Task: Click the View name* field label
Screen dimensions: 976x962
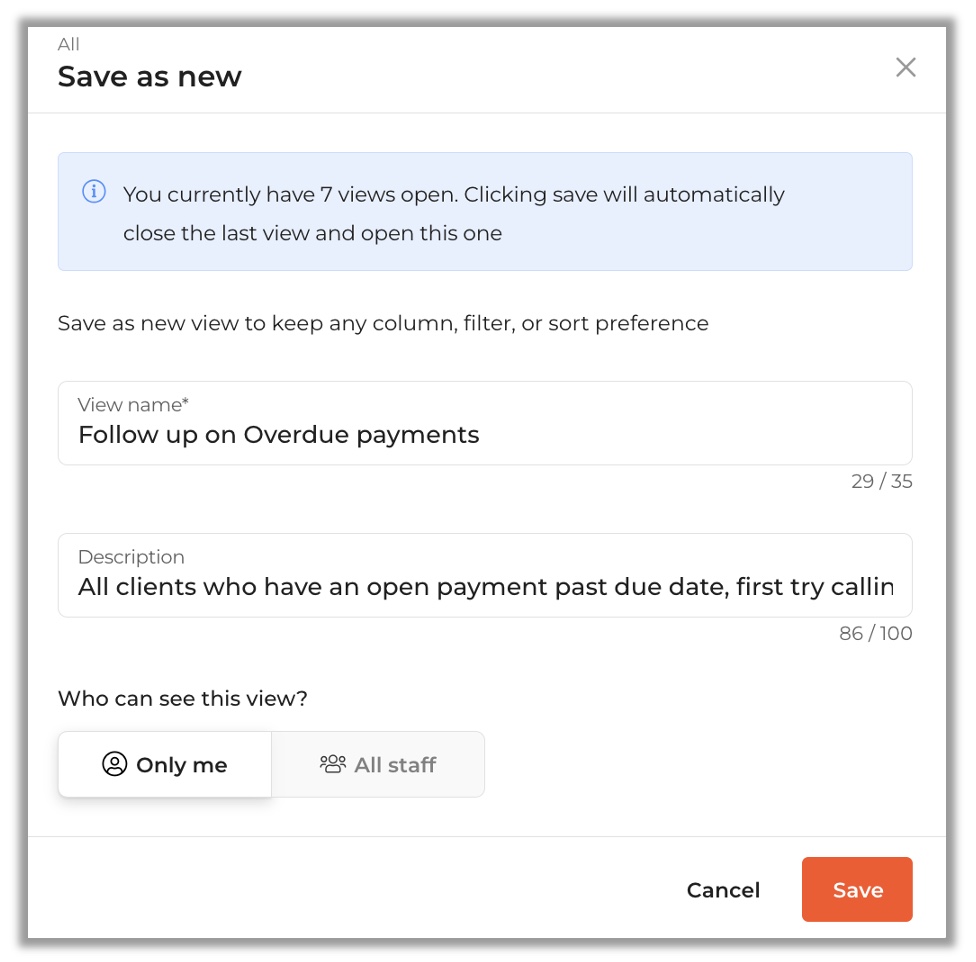Action: tap(133, 404)
